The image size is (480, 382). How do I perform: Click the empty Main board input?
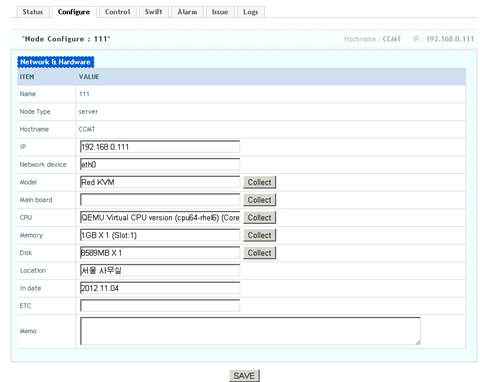point(160,200)
